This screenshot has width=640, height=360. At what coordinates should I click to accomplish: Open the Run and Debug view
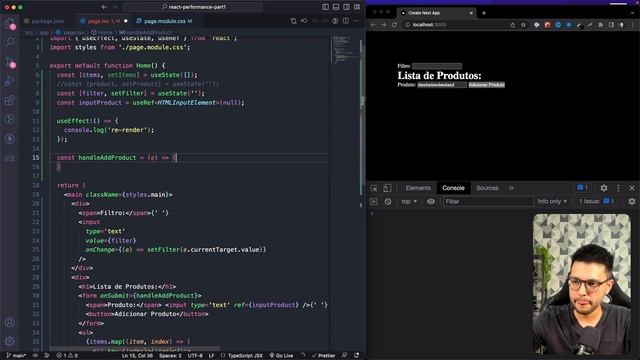[x=10, y=81]
